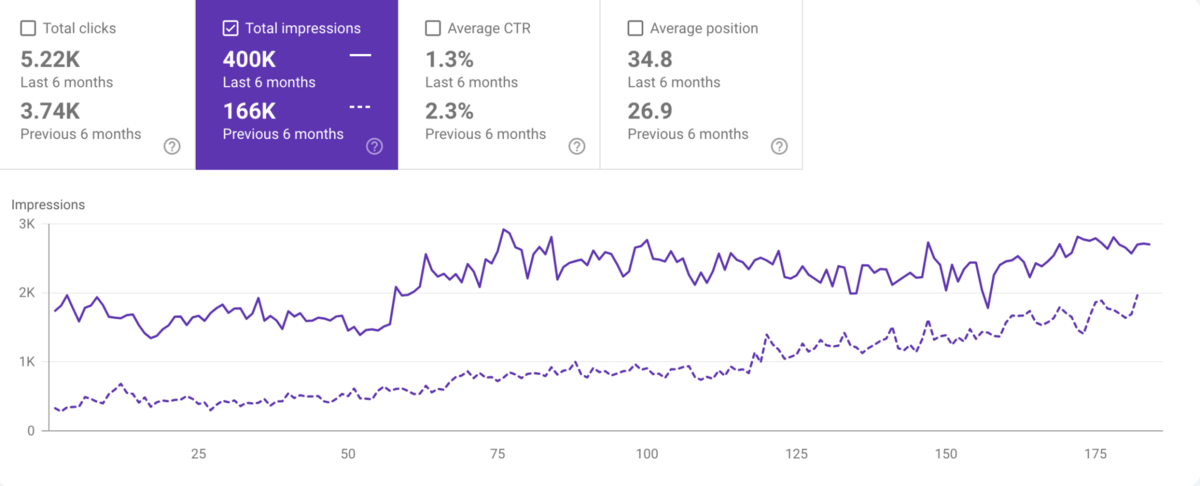The height and width of the screenshot is (486, 1200).
Task: Tick the Average position checkbox
Action: [636, 28]
